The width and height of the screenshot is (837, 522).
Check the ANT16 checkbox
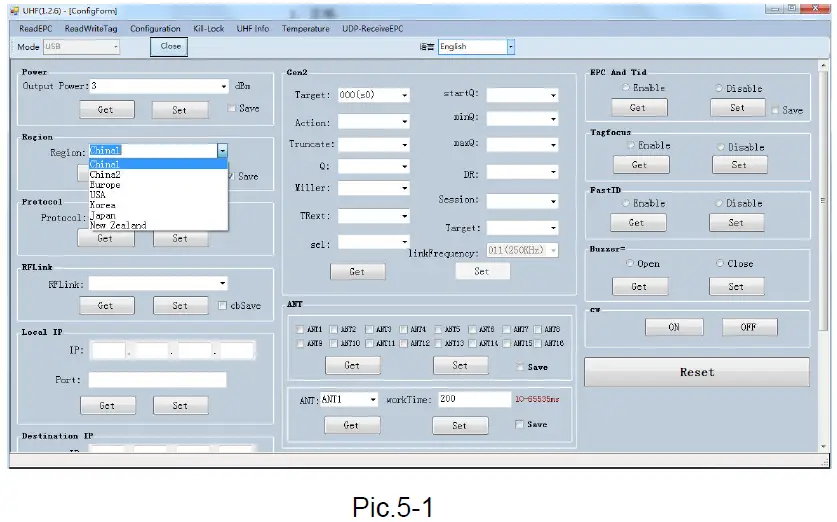click(538, 343)
